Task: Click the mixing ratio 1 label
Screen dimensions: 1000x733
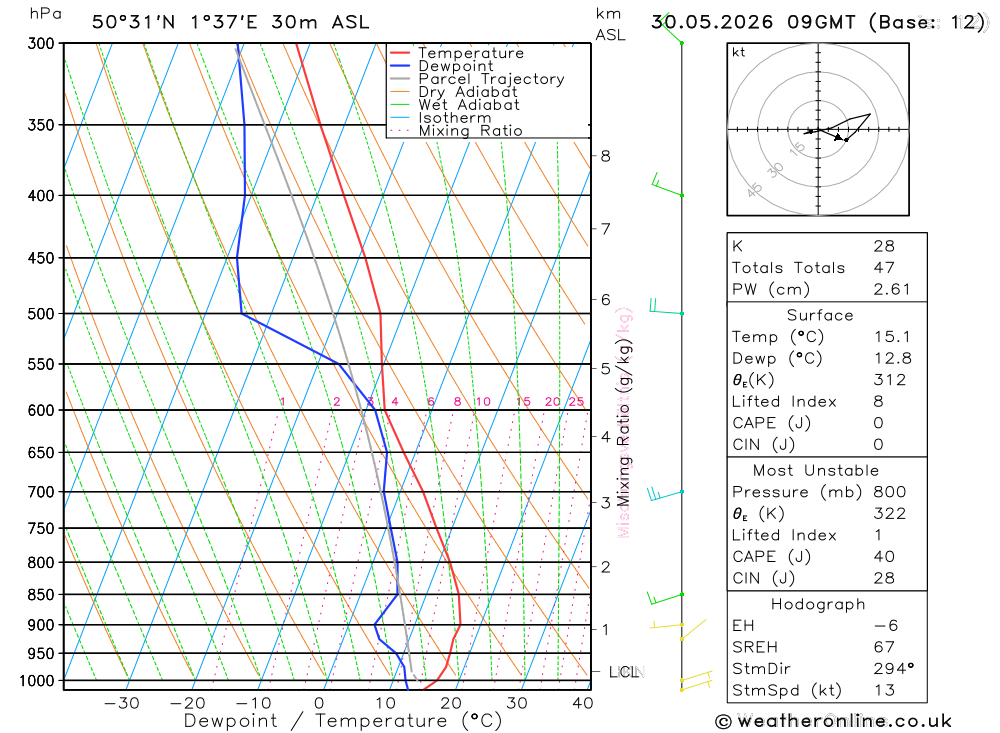Action: coord(283,401)
